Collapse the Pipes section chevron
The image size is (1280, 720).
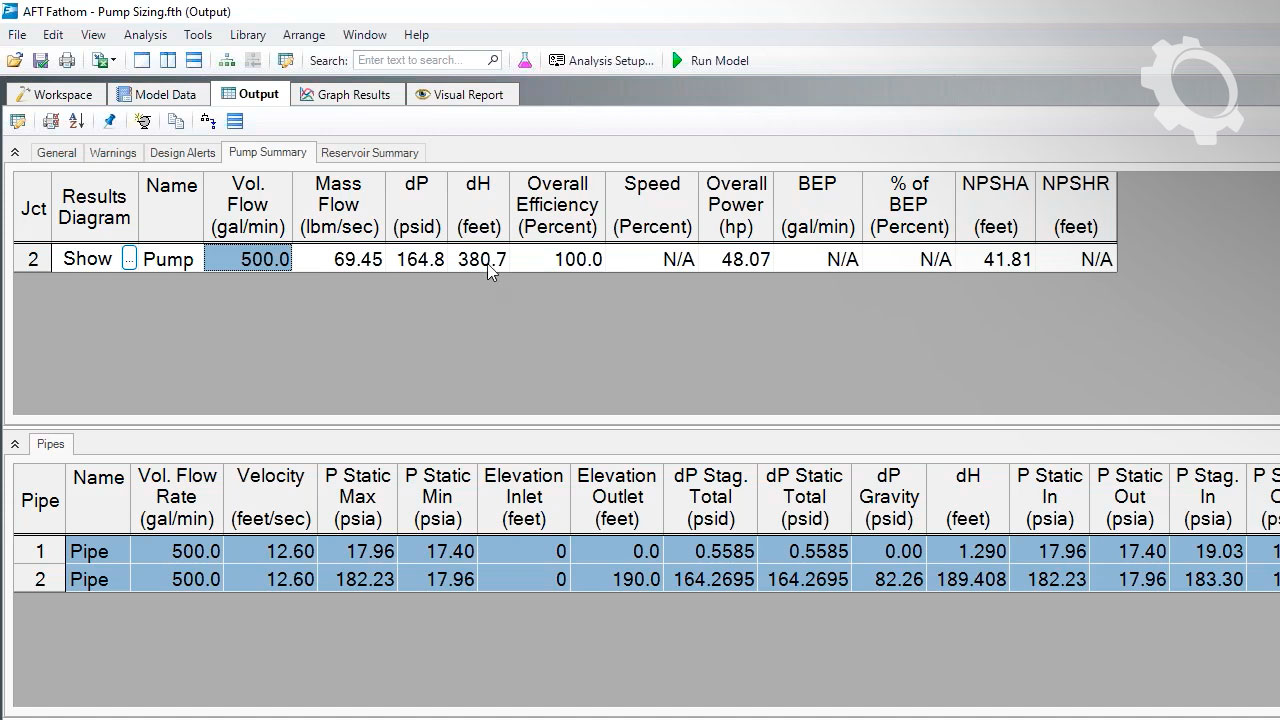pos(15,444)
